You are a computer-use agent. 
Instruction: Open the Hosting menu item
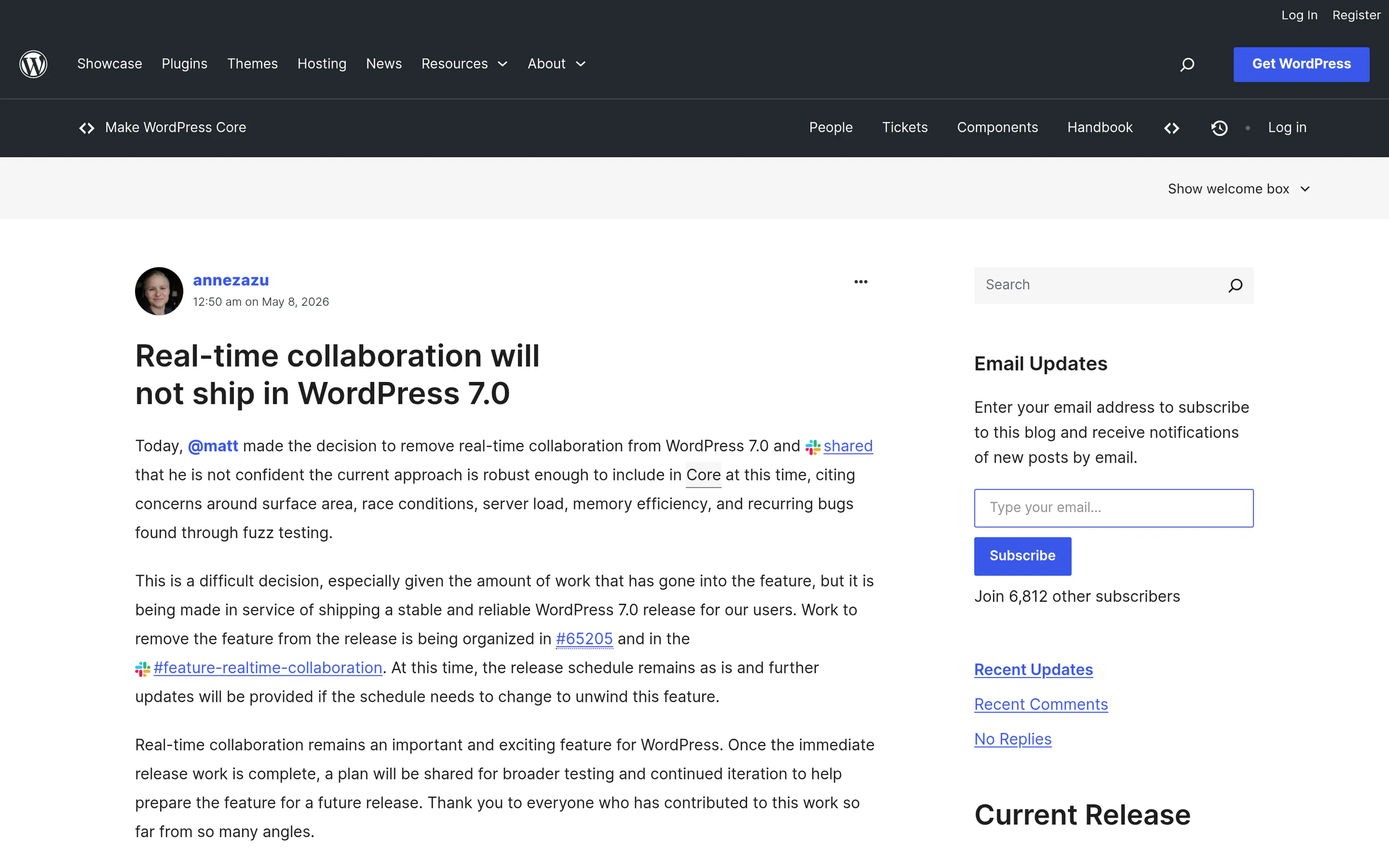click(322, 63)
